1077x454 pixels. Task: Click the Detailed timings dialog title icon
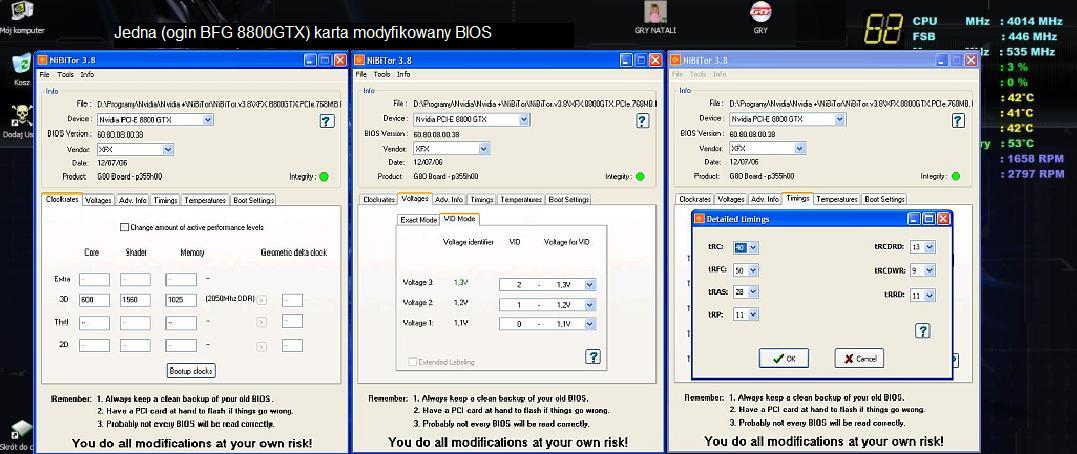click(x=700, y=218)
